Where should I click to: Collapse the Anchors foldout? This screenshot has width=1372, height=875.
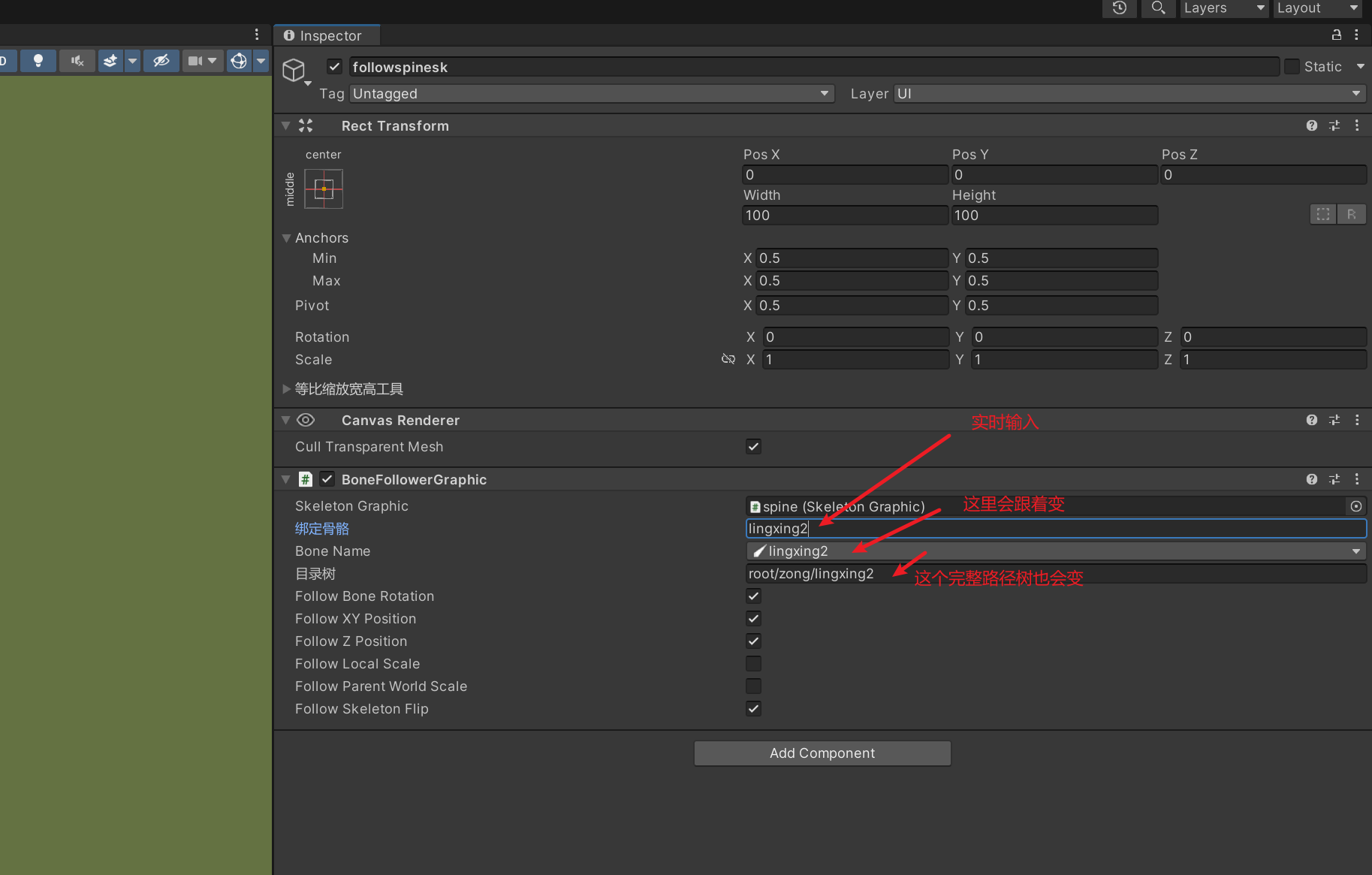point(286,238)
